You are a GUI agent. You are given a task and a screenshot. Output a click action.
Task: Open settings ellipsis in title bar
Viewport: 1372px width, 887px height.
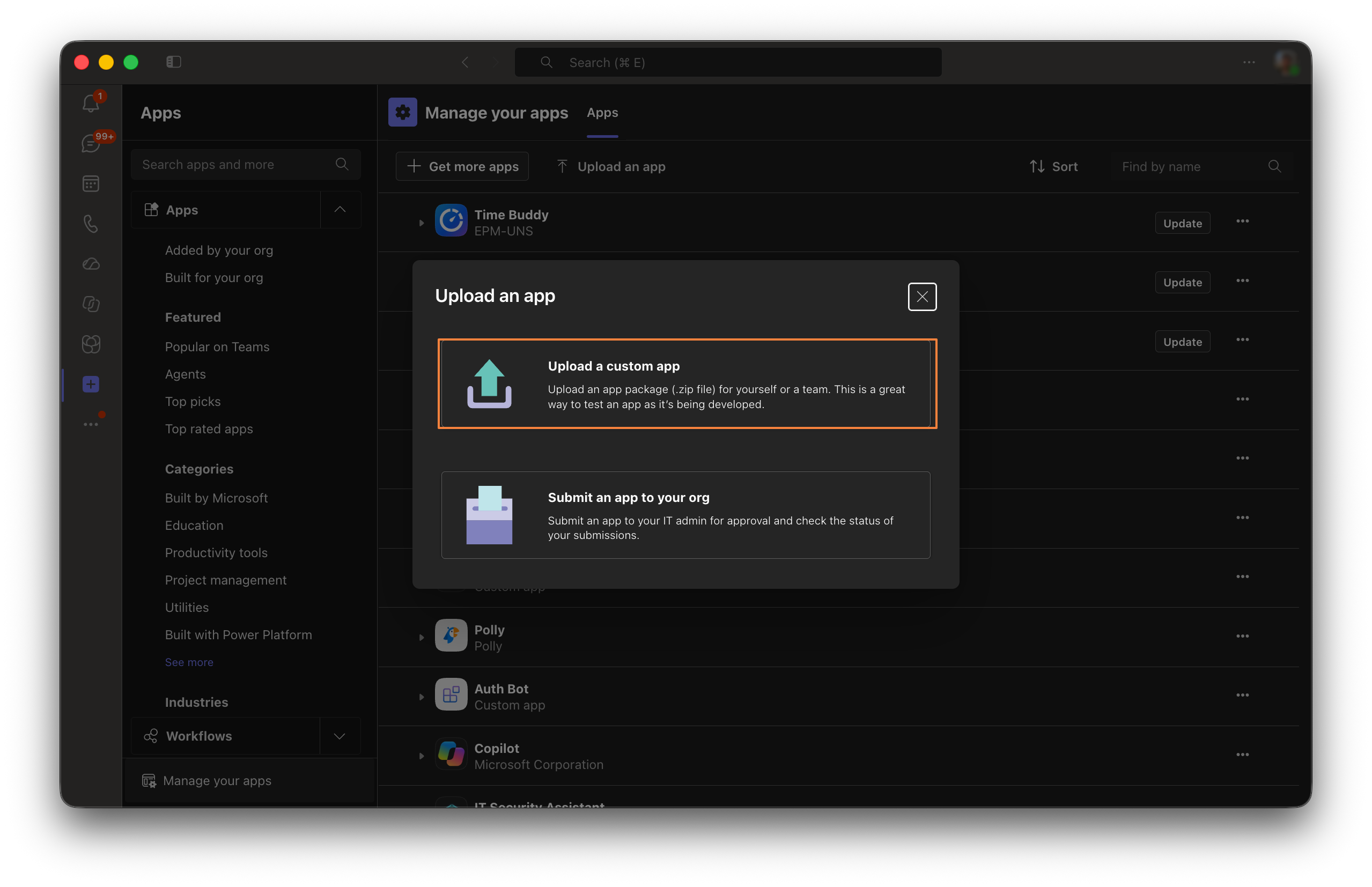pos(1249,62)
